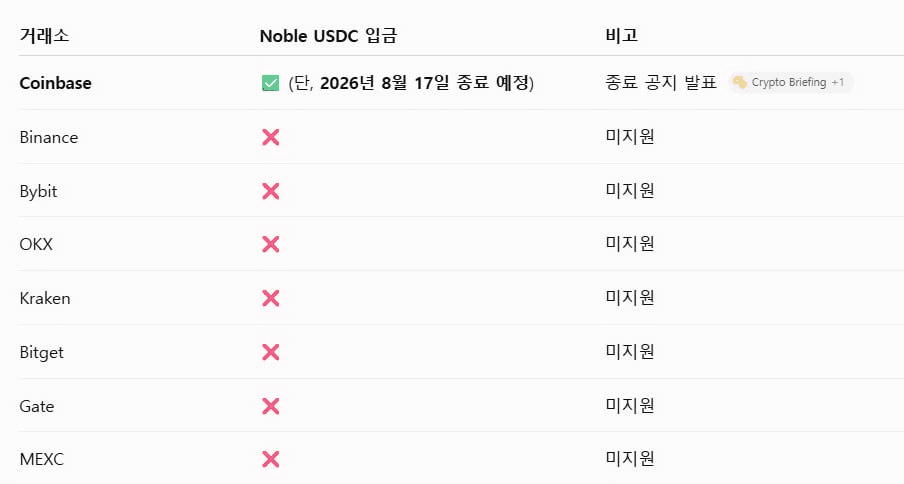The width and height of the screenshot is (904, 484).
Task: Click the 종료 공지 발표 note text
Action: pyautogui.click(x=661, y=82)
